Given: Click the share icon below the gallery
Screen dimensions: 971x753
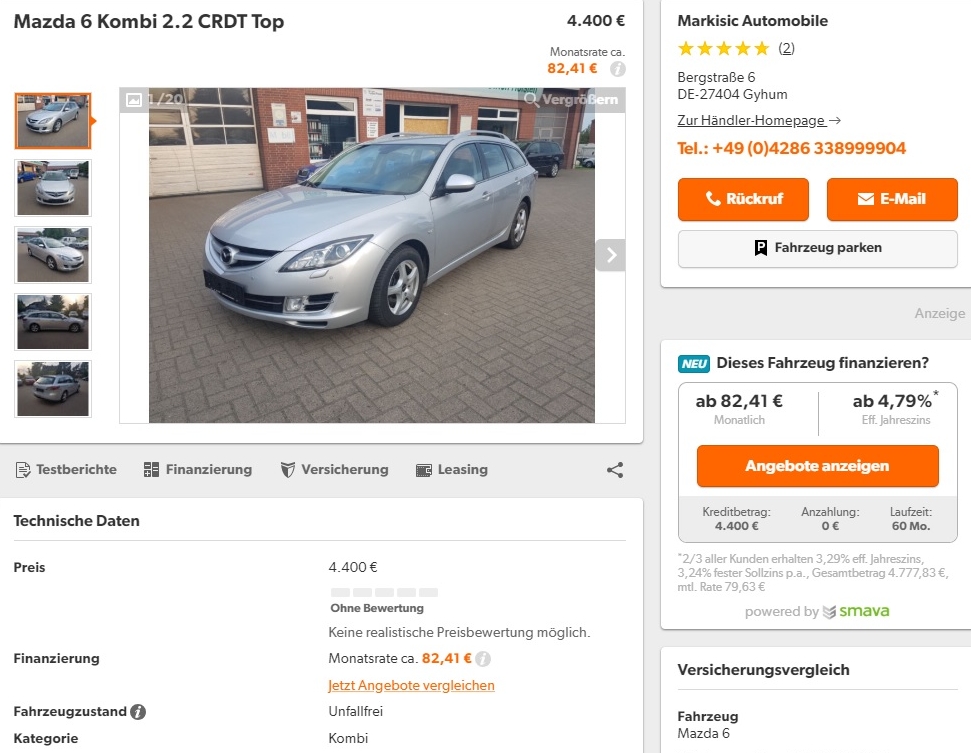Looking at the screenshot, I should click(x=615, y=470).
